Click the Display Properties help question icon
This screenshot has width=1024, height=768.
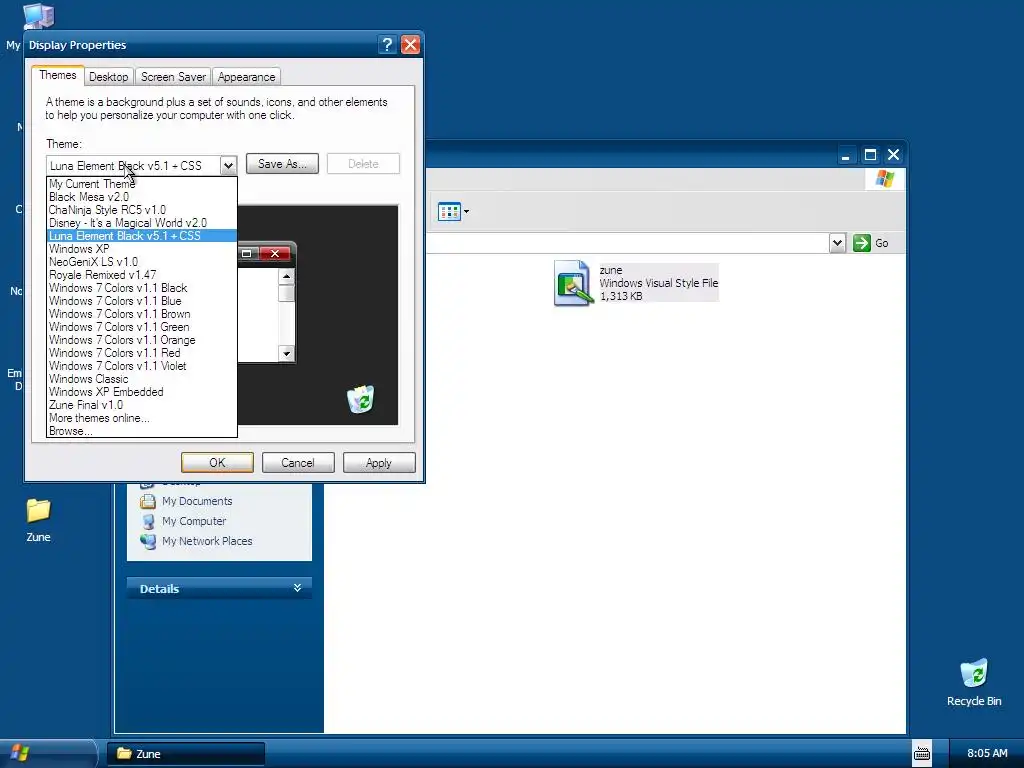click(387, 44)
